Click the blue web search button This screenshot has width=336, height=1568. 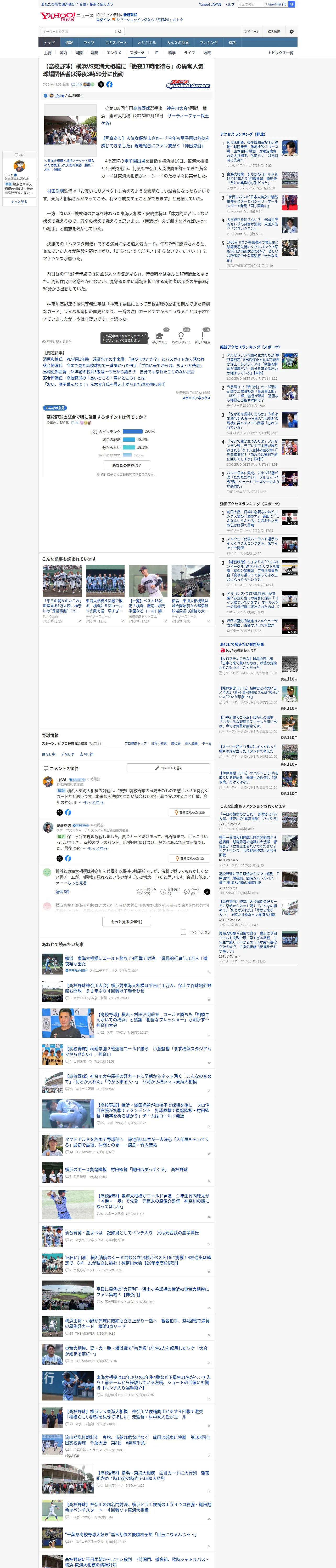292,4
